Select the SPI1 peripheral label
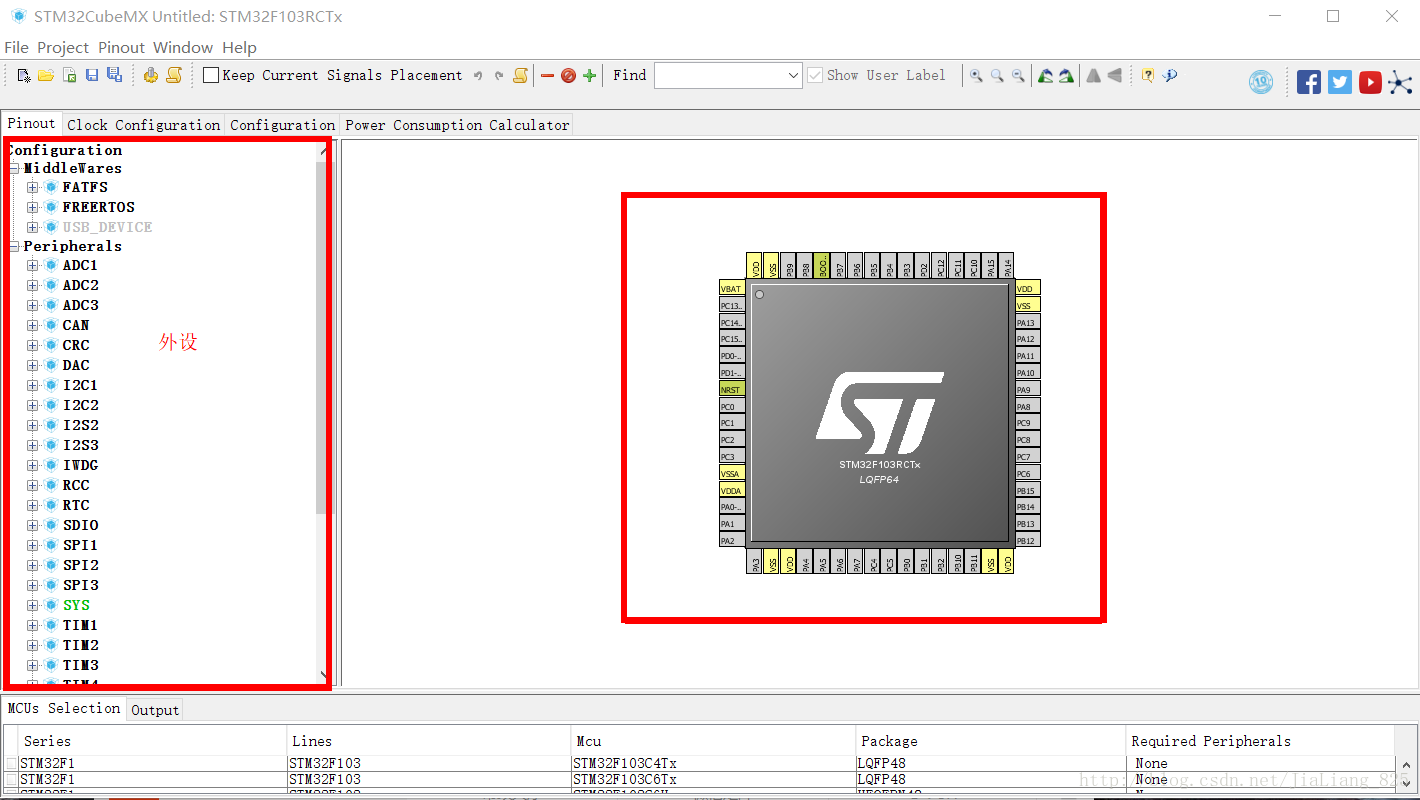1420x800 pixels. point(80,545)
